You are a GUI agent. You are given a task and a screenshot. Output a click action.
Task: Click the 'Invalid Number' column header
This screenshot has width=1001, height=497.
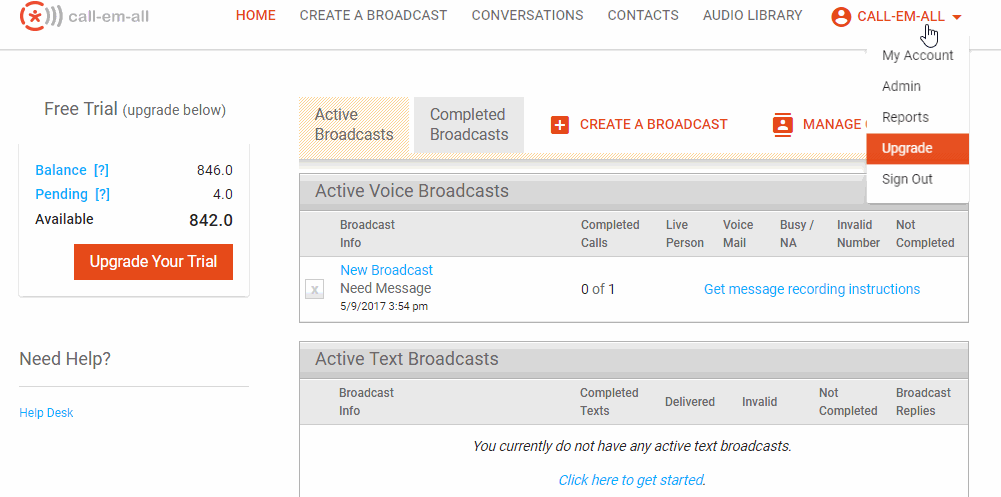point(859,234)
